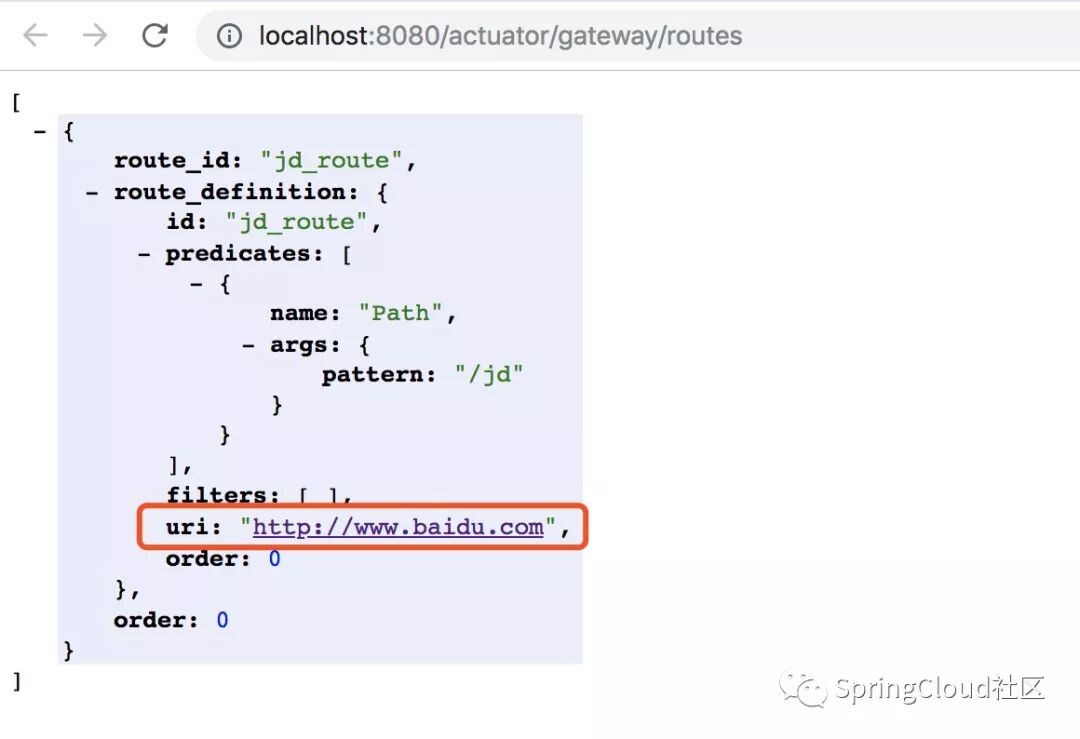1080x739 pixels.
Task: Collapse the top-level route object
Action: (x=40, y=131)
